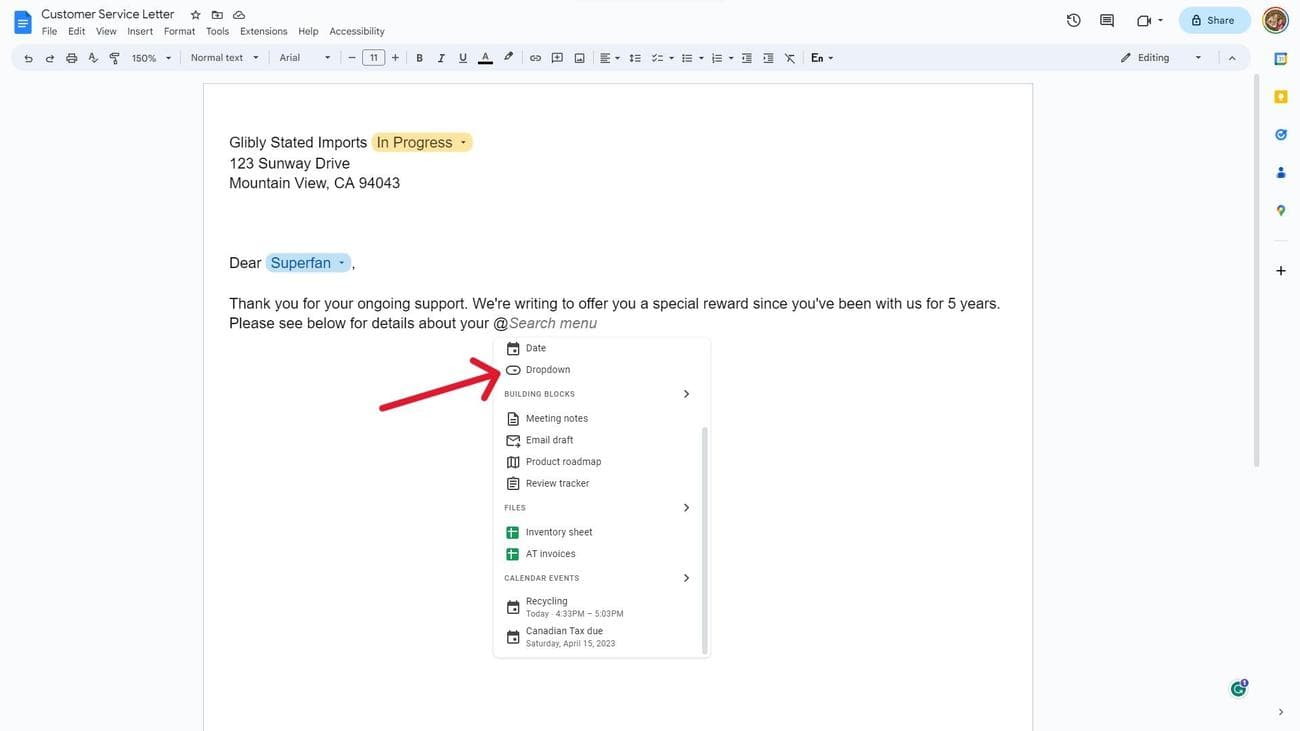Select Dropdown from the search menu
Screen dimensions: 1300x731
[548, 370]
